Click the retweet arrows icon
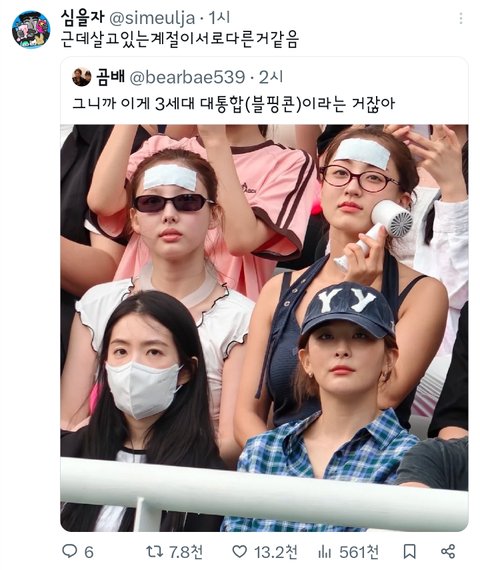 [155, 551]
